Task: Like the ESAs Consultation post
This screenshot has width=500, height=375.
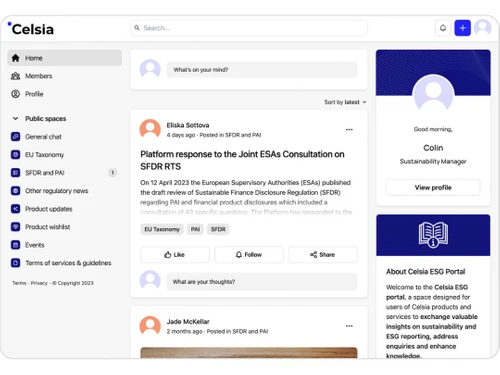Action: coord(175,255)
